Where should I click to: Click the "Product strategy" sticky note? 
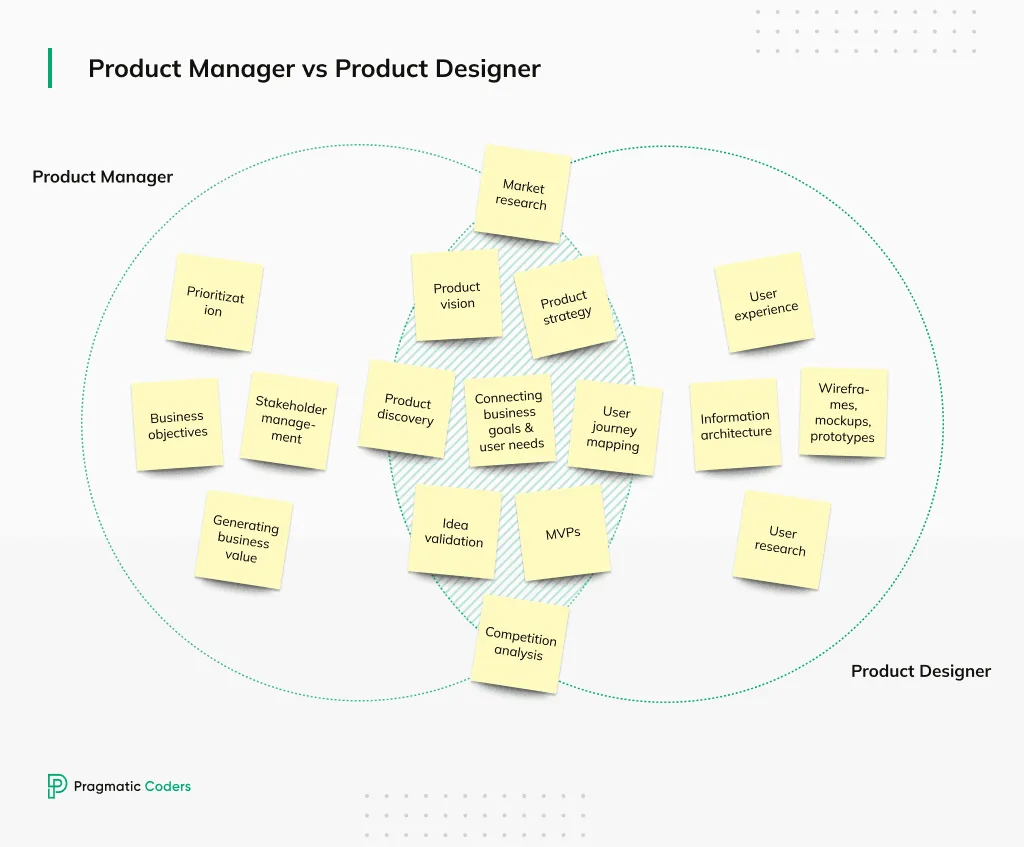pos(566,307)
